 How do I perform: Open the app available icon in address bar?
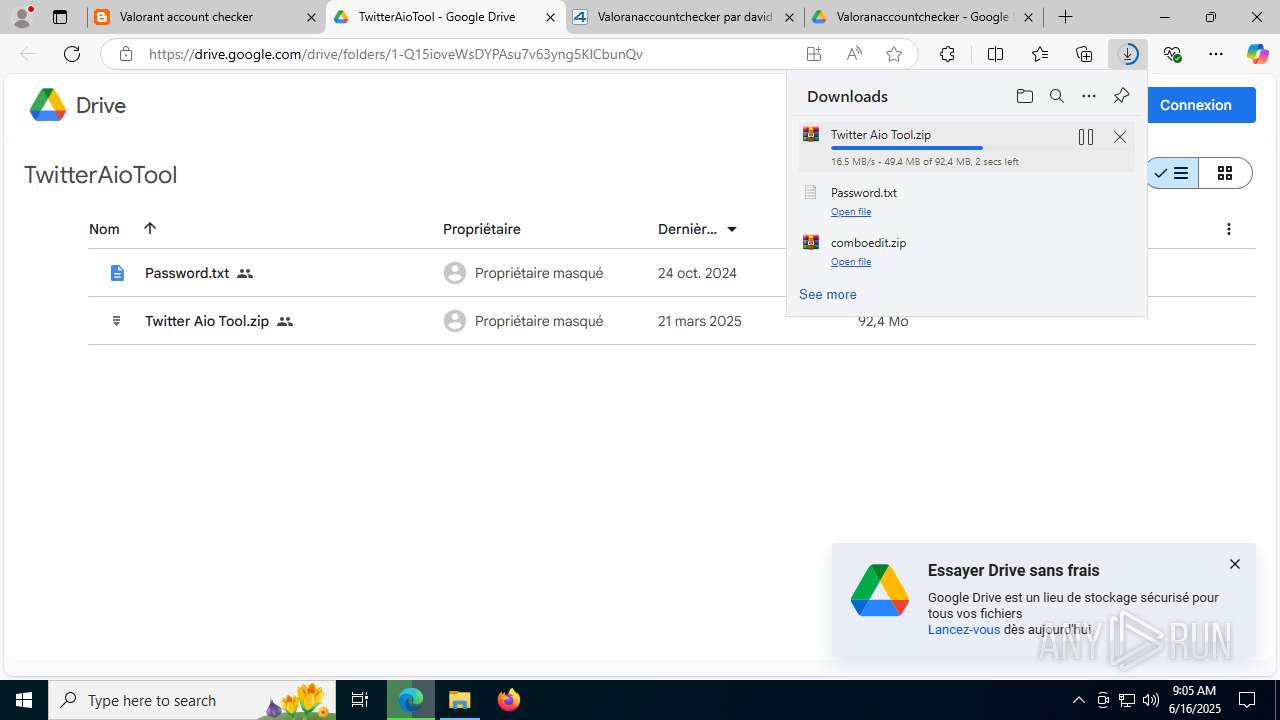pos(814,55)
